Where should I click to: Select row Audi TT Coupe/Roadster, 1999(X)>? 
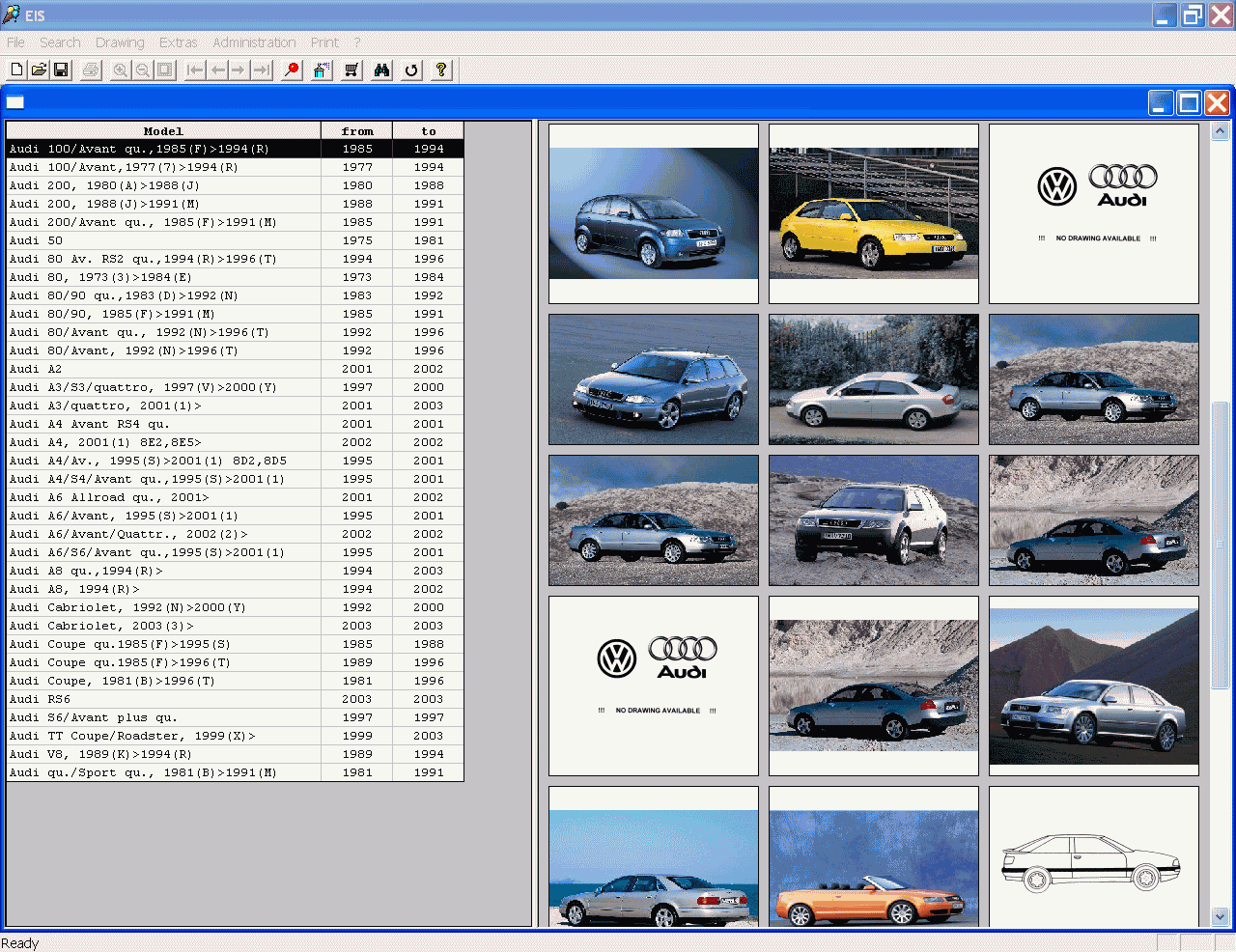coord(235,736)
